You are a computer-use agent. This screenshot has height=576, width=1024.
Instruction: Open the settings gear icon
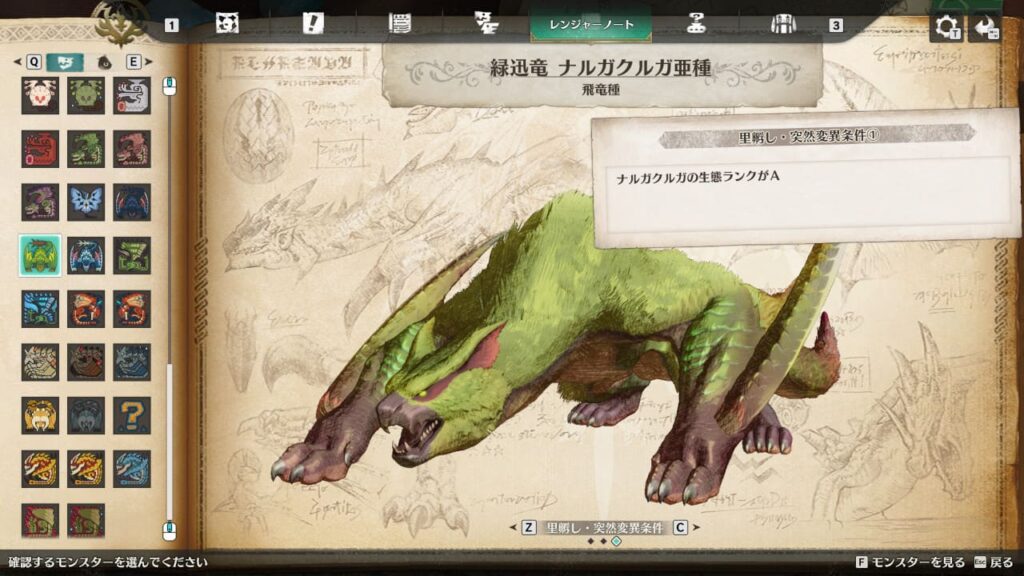(x=946, y=27)
